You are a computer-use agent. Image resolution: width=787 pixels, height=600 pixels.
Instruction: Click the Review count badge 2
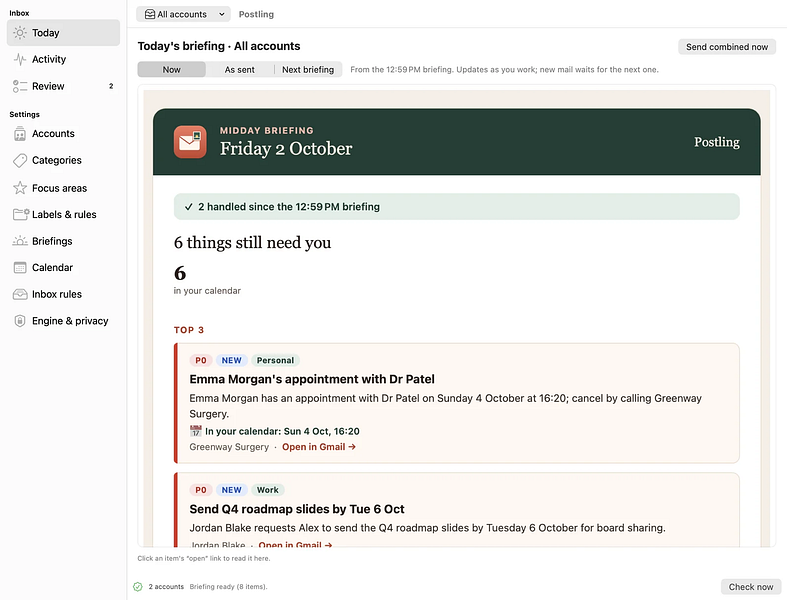click(x=111, y=86)
